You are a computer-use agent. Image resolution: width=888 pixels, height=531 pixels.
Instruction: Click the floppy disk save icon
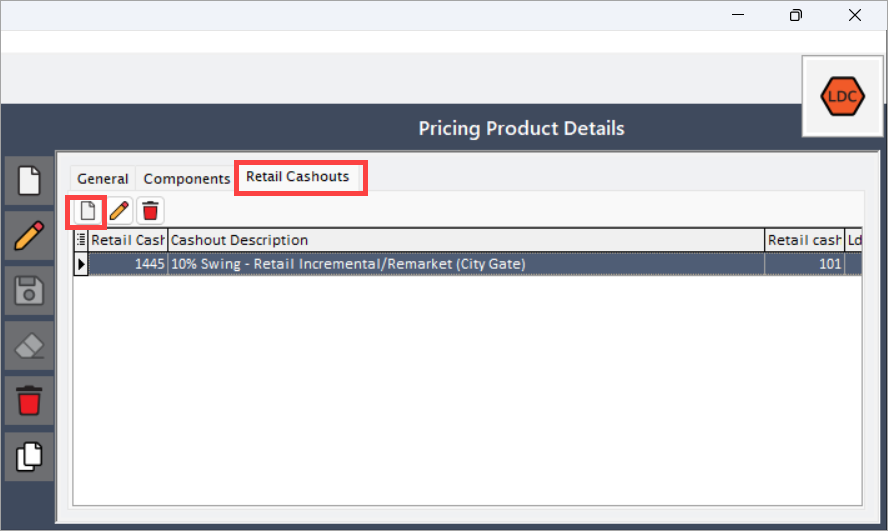tap(29, 290)
